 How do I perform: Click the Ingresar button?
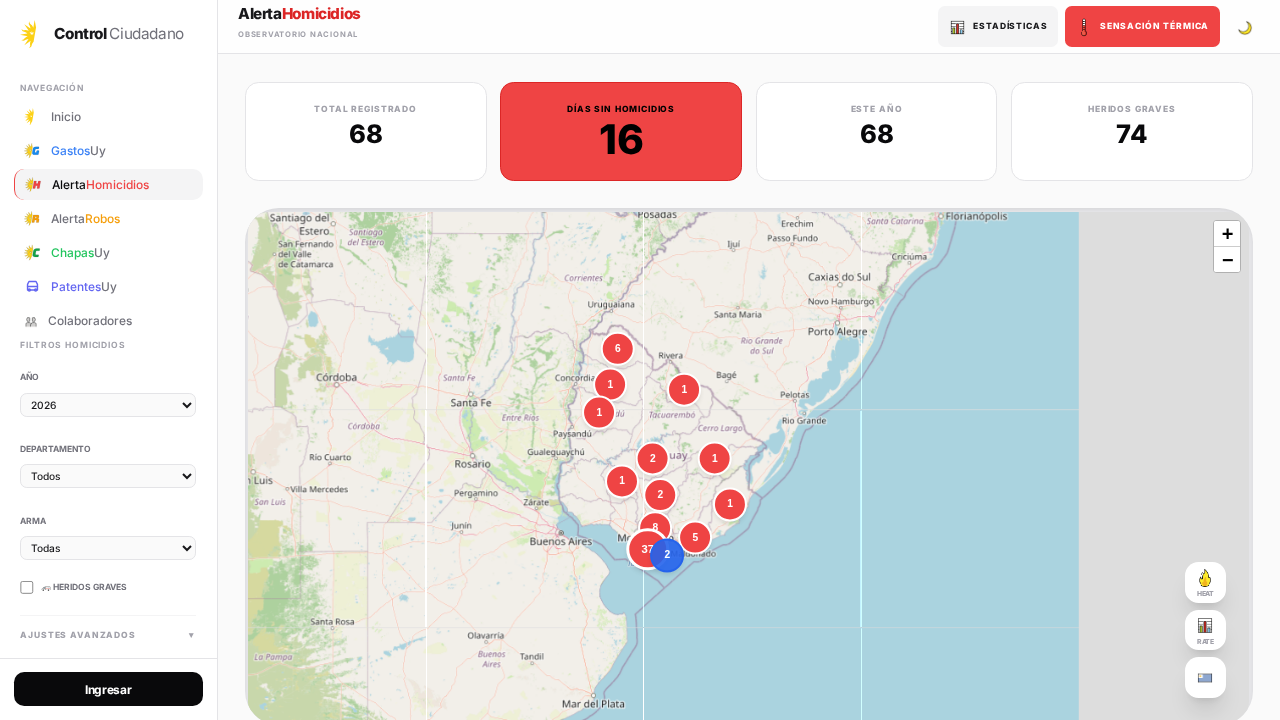pyautogui.click(x=108, y=689)
